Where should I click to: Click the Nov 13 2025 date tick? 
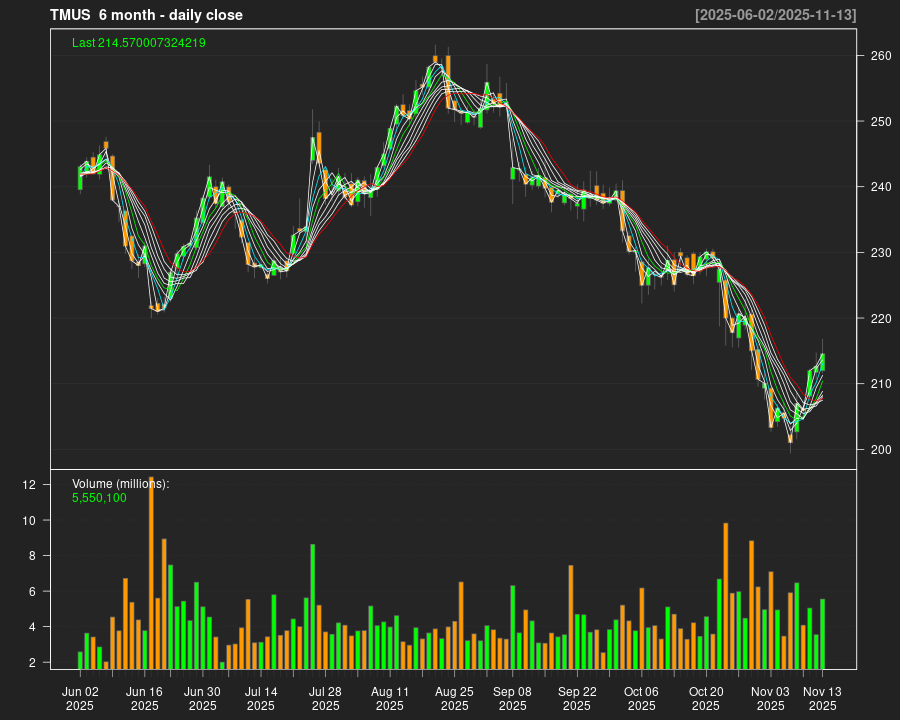coord(822,698)
